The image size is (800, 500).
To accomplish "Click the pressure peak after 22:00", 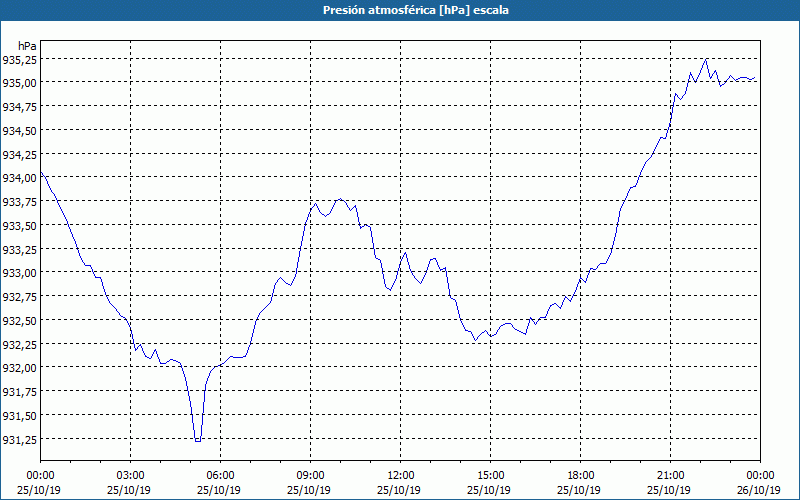I will (x=706, y=60).
